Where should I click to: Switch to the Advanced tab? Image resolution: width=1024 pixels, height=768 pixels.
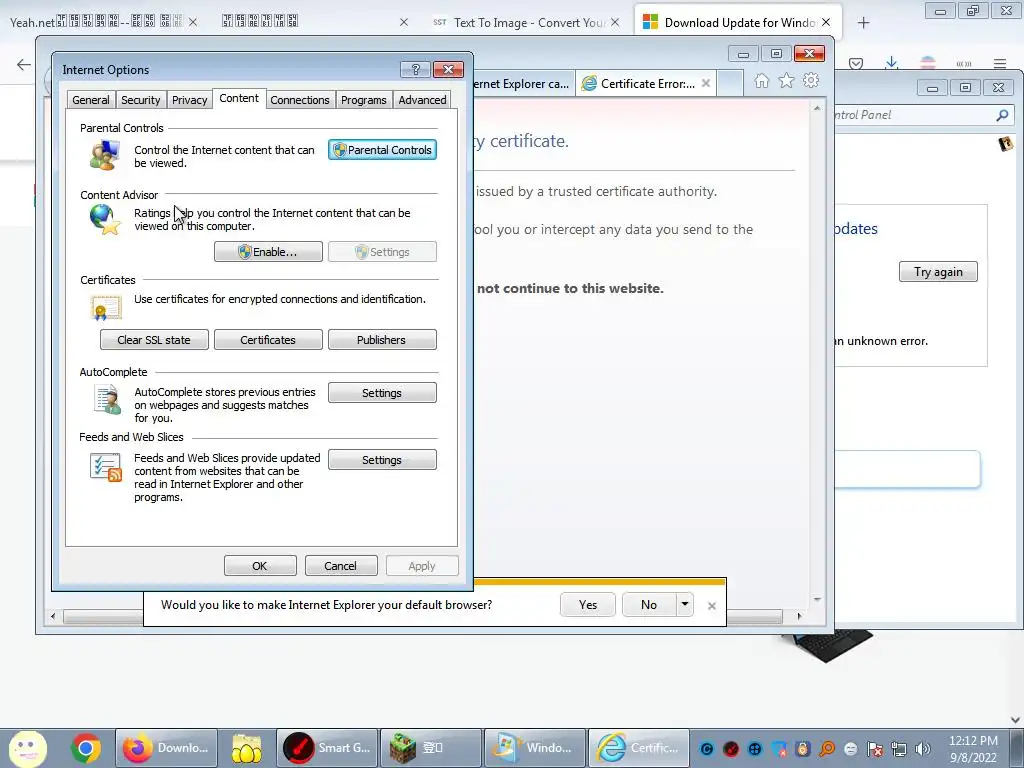[x=423, y=100]
